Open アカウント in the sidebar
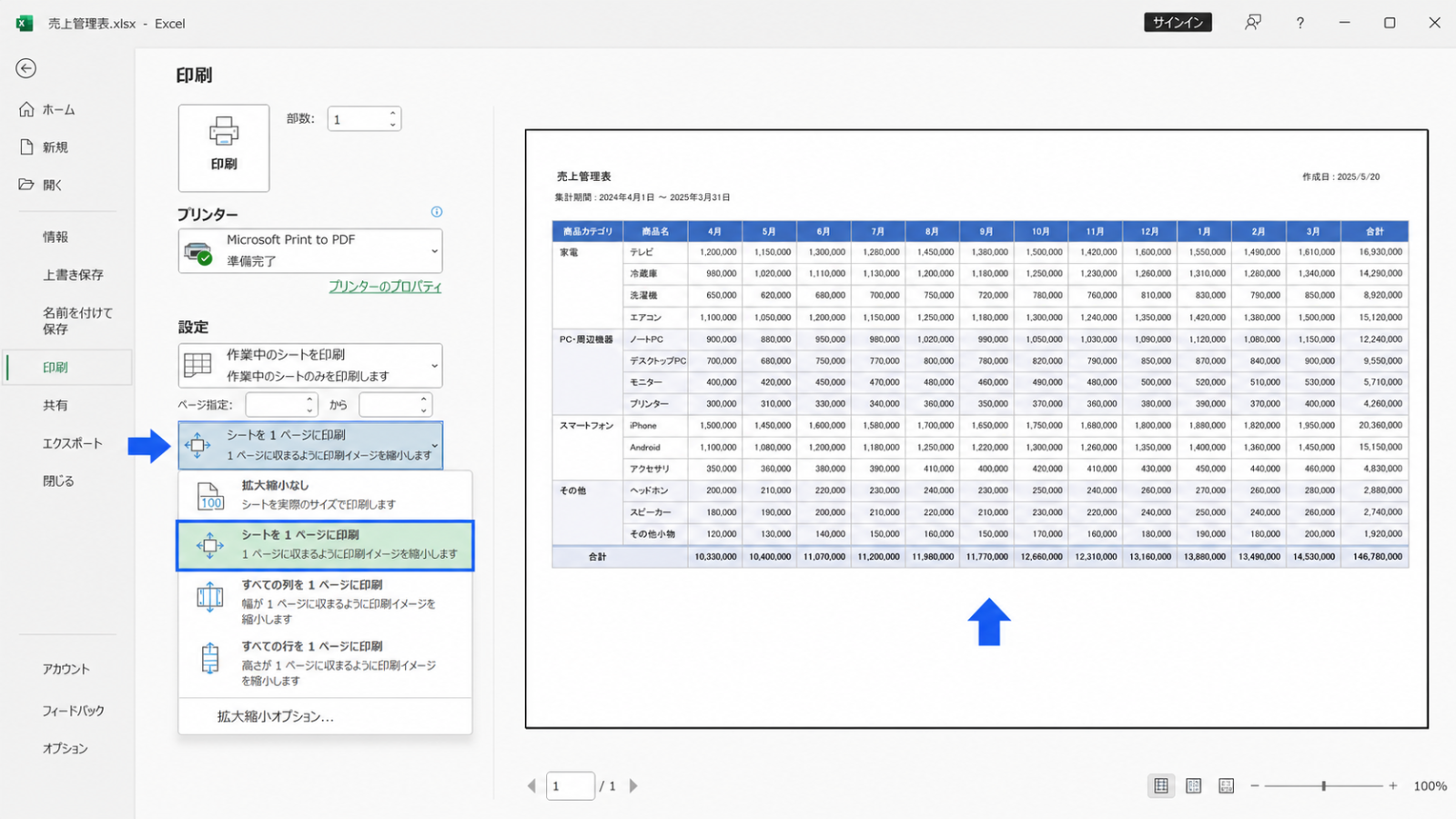Viewport: 1456px width, 819px height. 66,669
